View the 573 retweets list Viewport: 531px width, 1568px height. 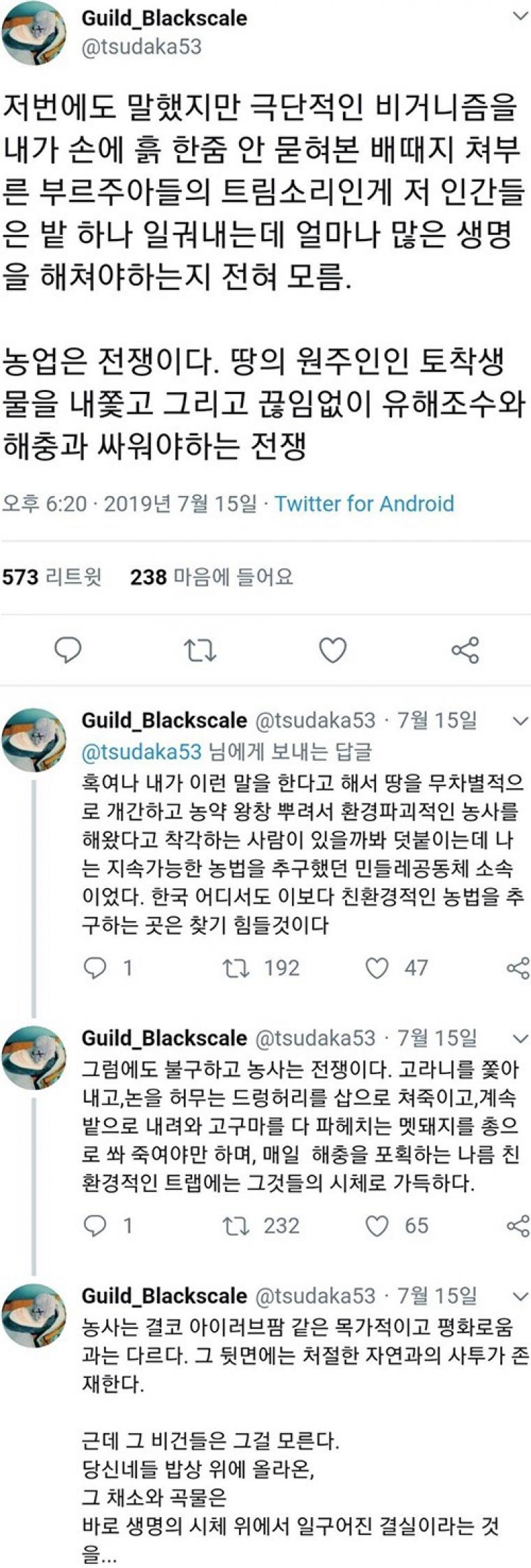pos(52,577)
